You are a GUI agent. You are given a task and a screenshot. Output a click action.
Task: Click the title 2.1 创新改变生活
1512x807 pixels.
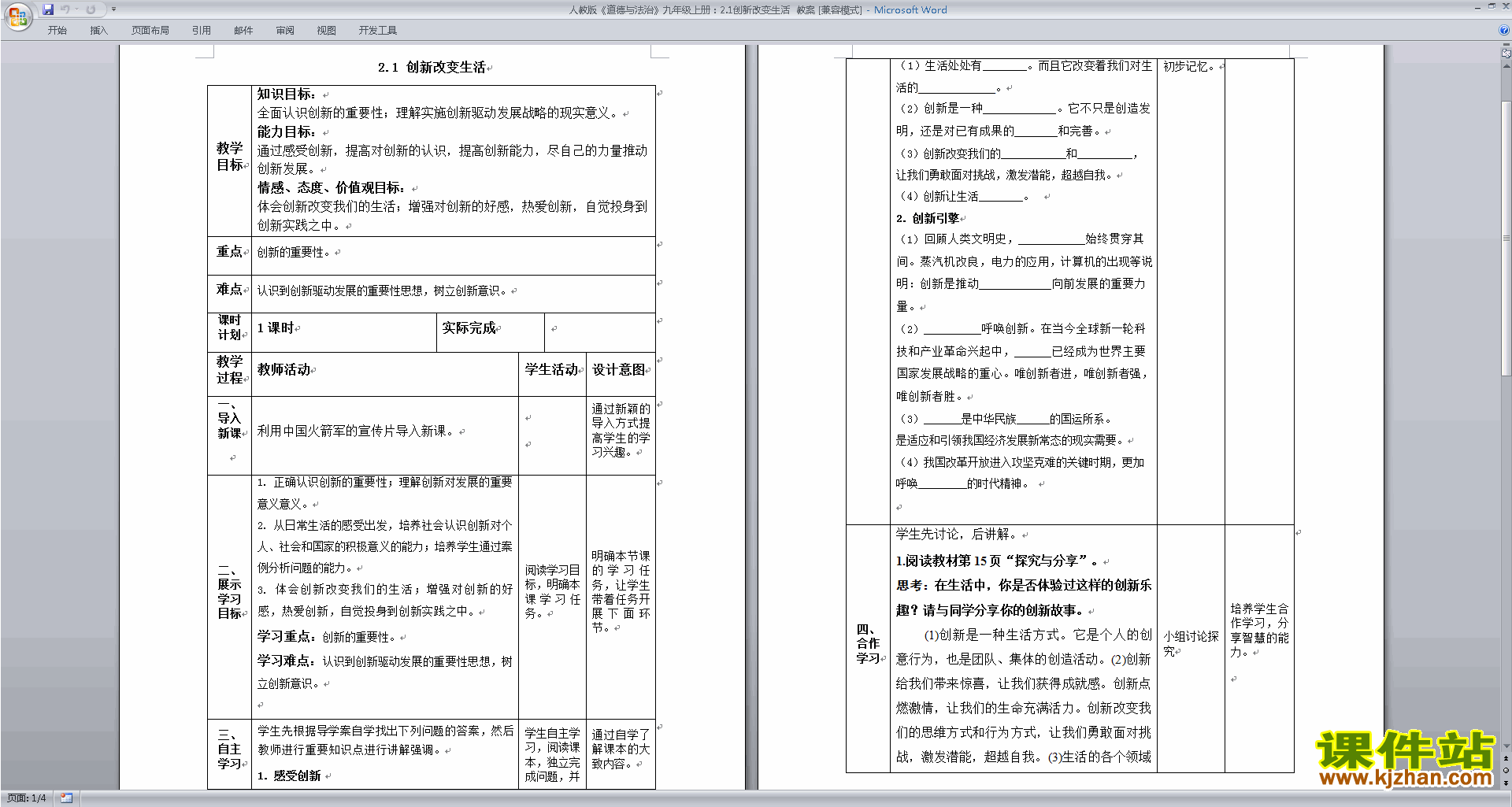(x=432, y=67)
